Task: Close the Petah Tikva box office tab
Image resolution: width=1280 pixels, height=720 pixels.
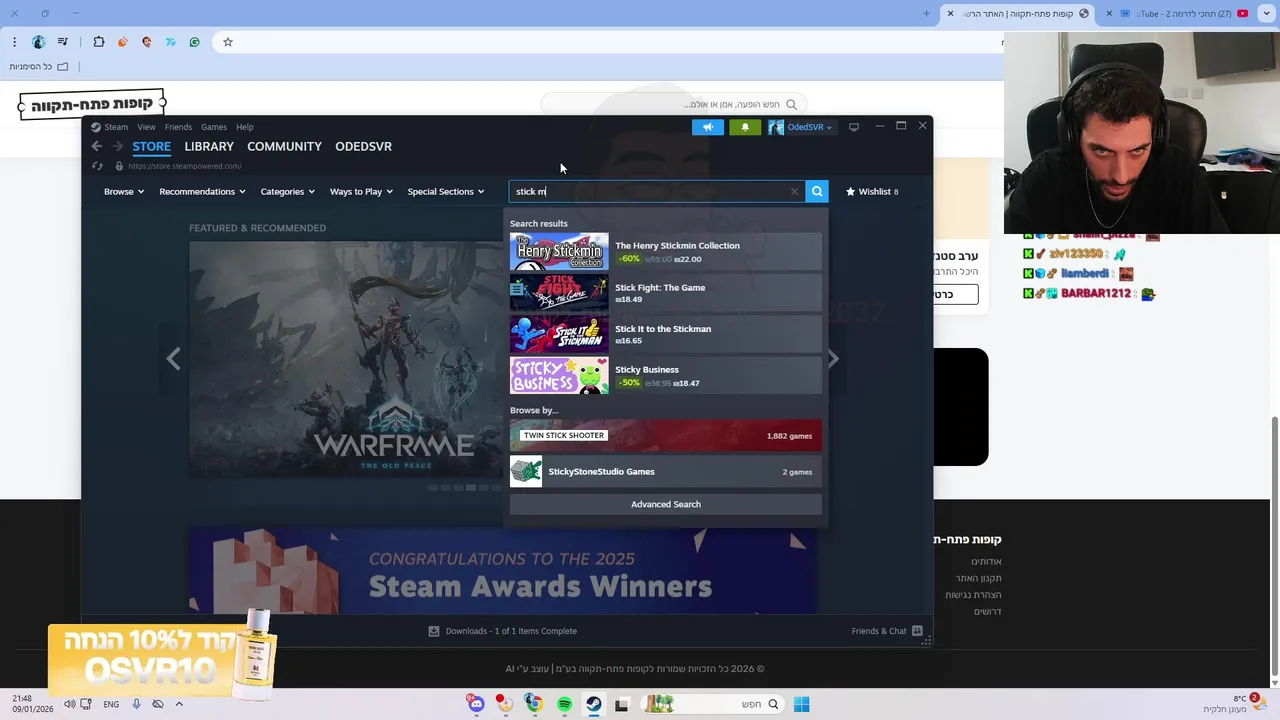Action: pos(950,14)
